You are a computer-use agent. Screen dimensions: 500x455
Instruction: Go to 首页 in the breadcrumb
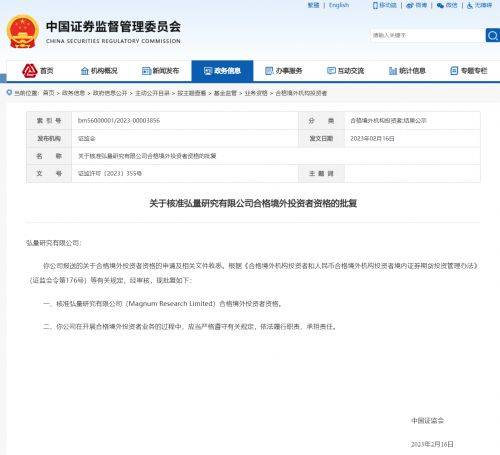coord(49,93)
